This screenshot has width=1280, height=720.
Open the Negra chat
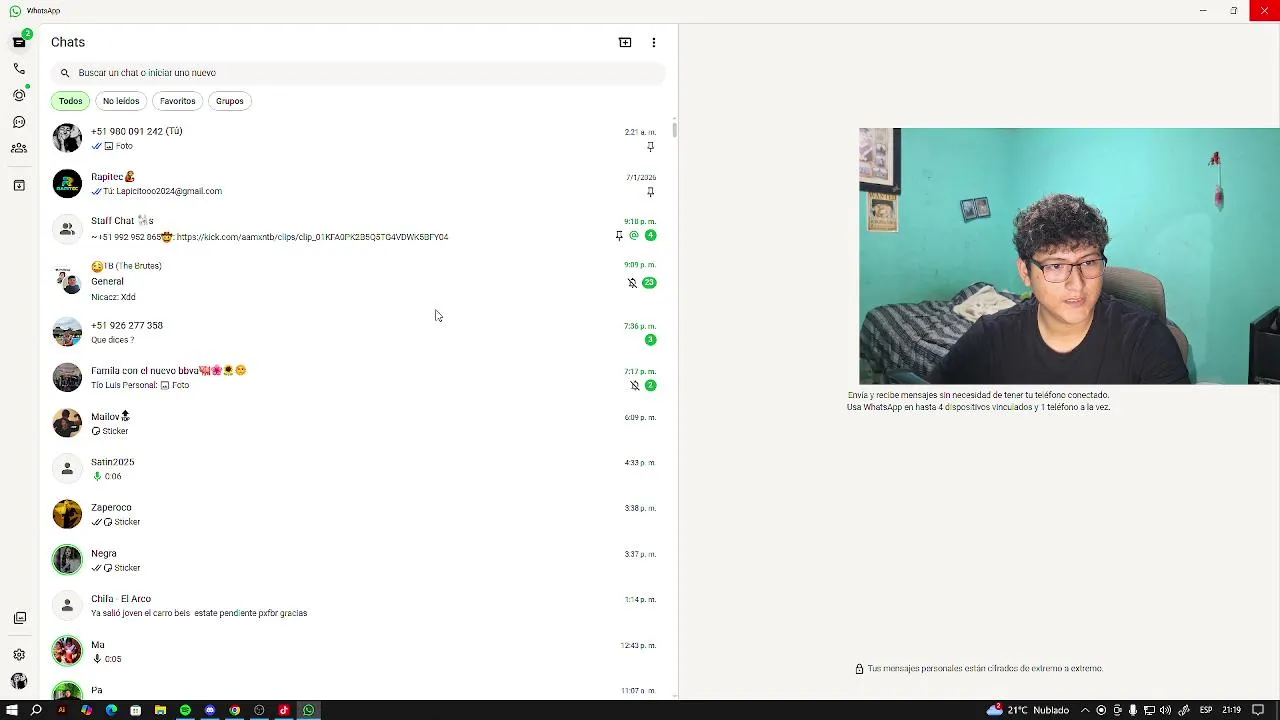(x=358, y=560)
